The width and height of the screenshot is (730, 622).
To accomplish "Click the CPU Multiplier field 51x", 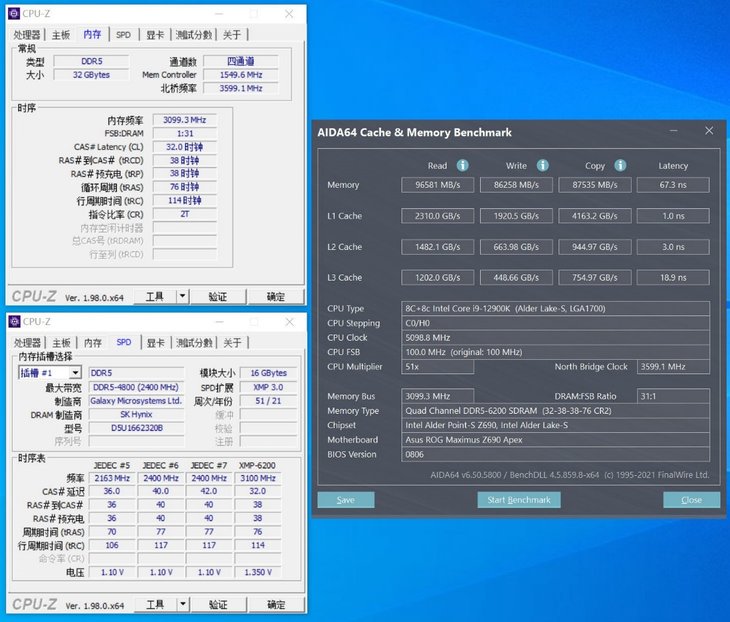I will pyautogui.click(x=438, y=366).
